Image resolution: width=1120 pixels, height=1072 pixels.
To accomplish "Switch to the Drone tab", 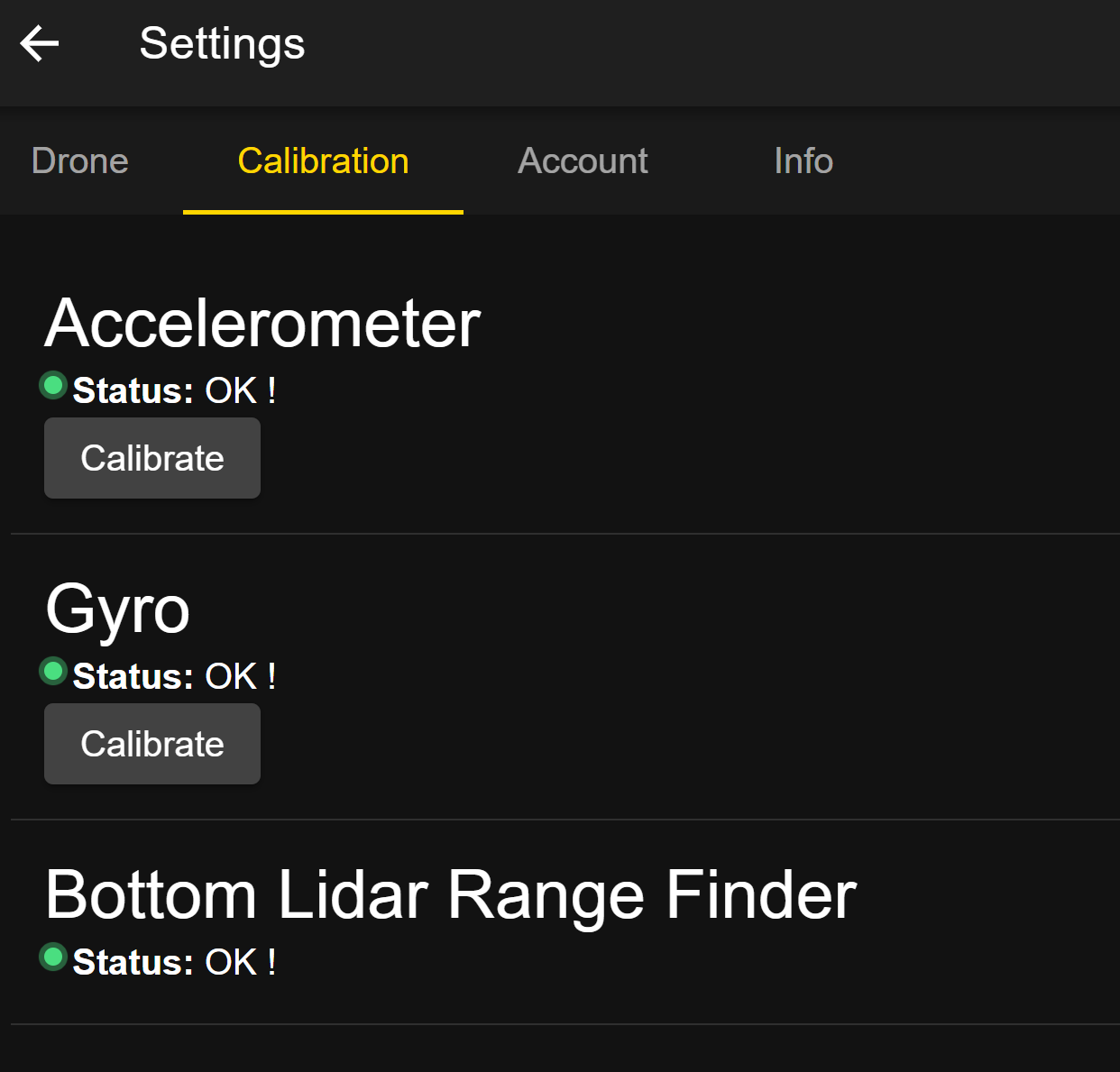I will [80, 161].
